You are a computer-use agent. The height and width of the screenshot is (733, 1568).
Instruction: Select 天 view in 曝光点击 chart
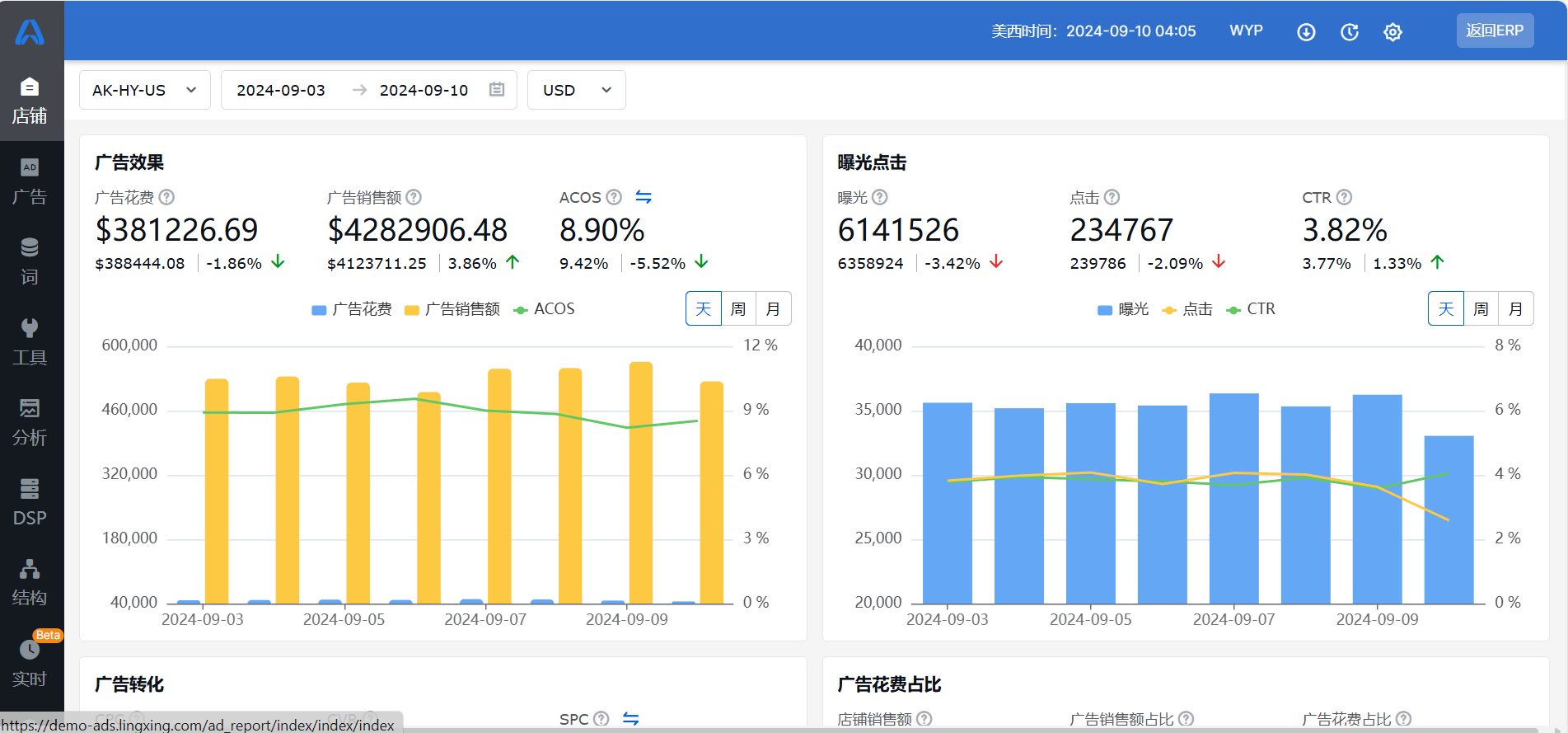click(x=1446, y=308)
